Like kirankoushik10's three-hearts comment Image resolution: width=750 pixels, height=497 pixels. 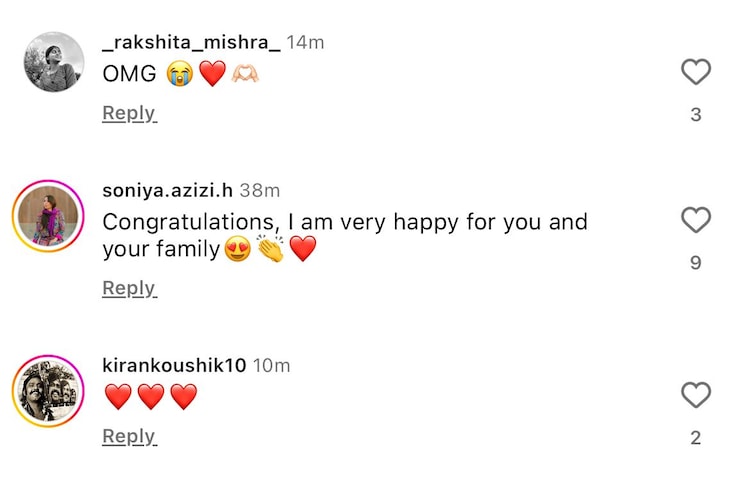[x=695, y=395]
